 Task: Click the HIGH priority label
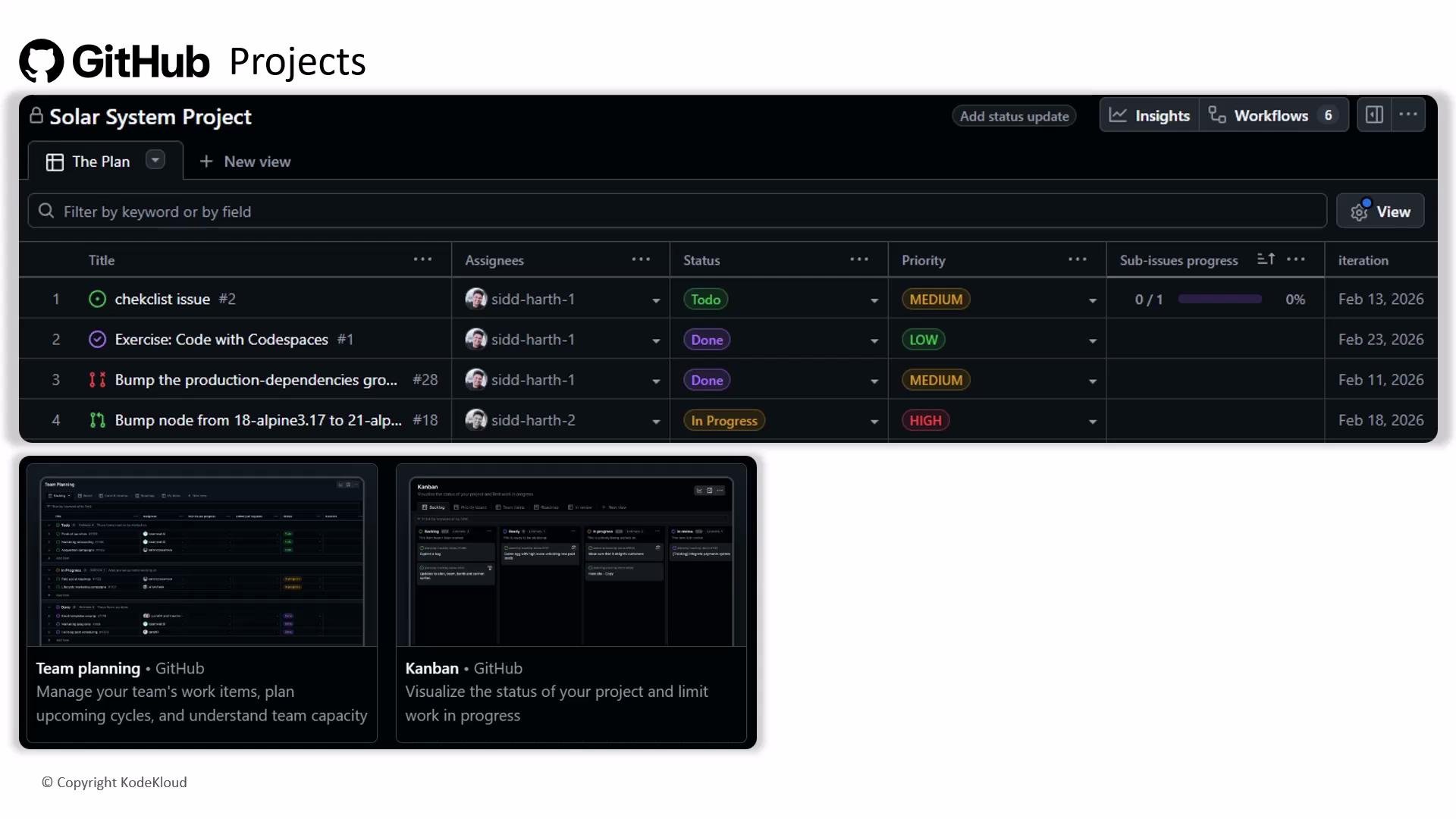pyautogui.click(x=925, y=419)
